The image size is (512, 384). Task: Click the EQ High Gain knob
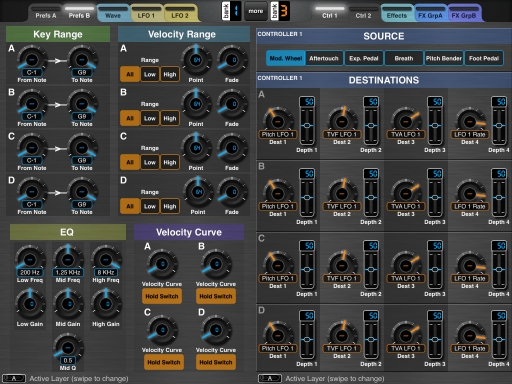click(106, 304)
